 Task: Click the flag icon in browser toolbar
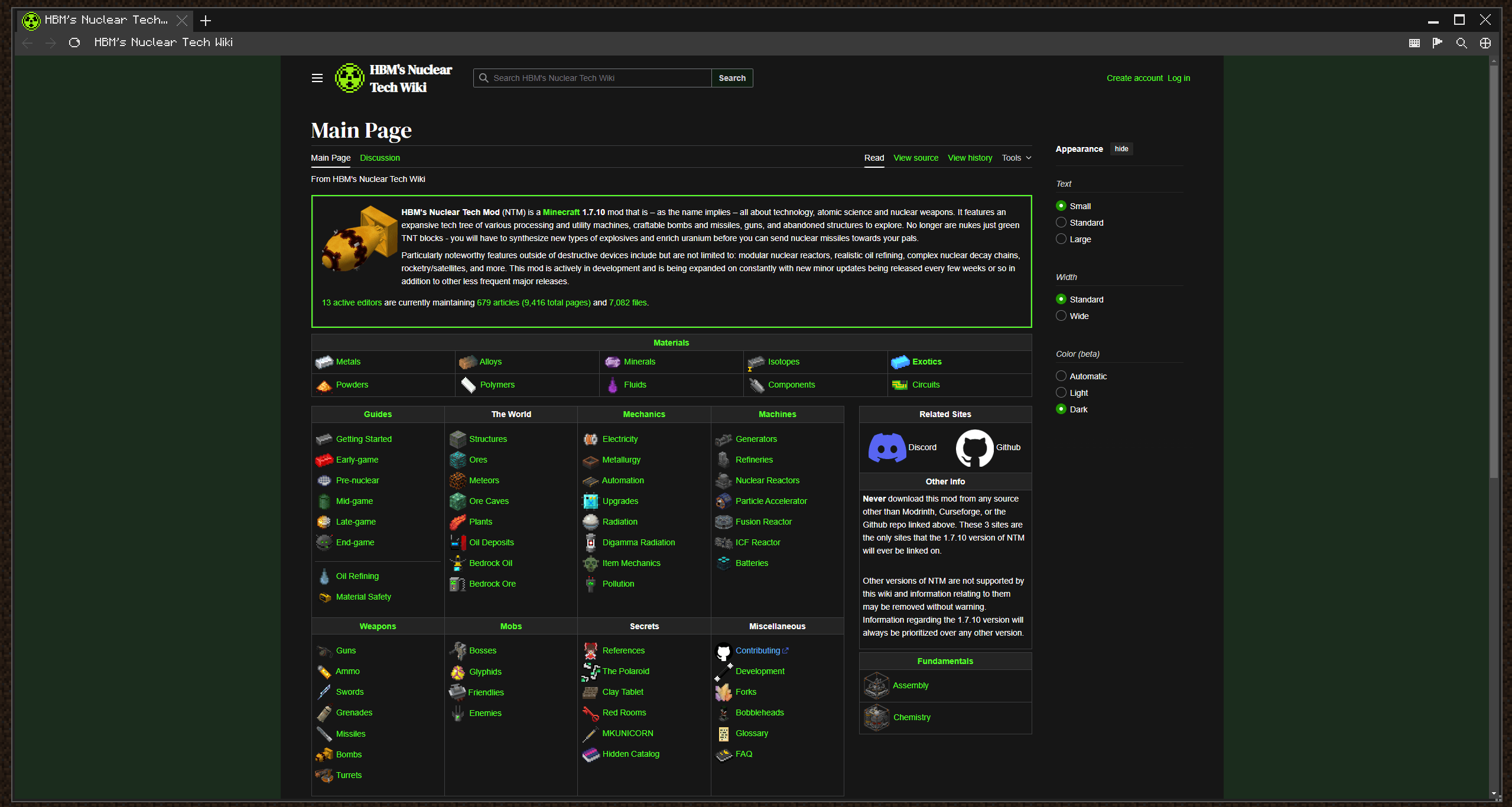1438,43
